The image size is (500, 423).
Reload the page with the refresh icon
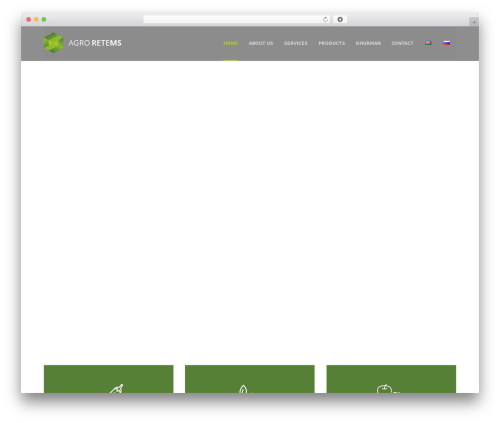(325, 19)
